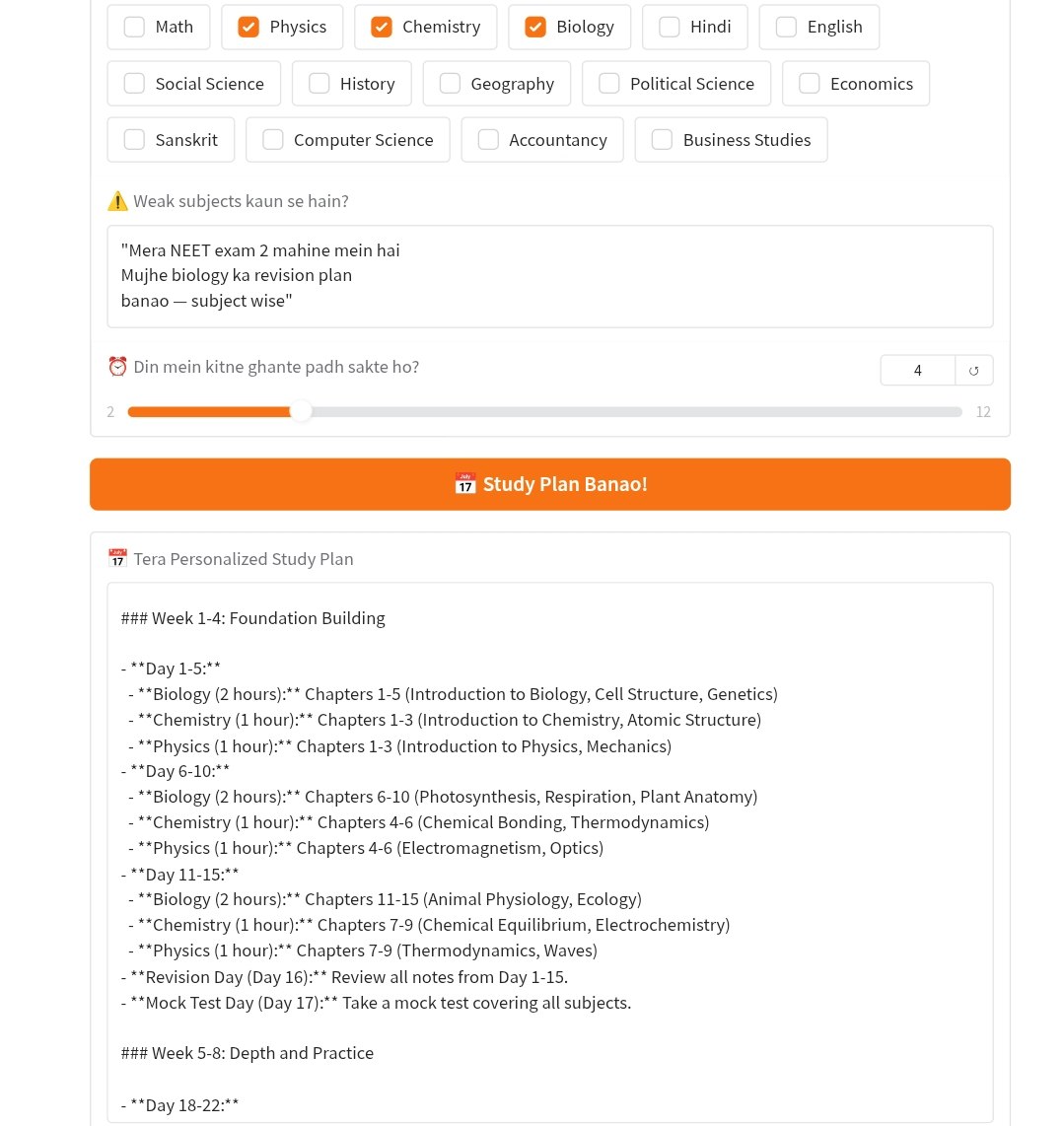1064x1126 pixels.
Task: Click the study hours slider handle
Action: [302, 411]
